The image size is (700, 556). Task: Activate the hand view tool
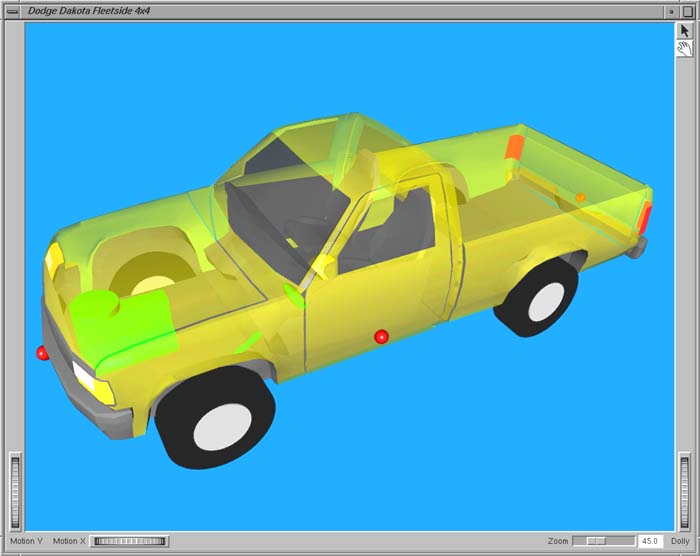[x=685, y=48]
